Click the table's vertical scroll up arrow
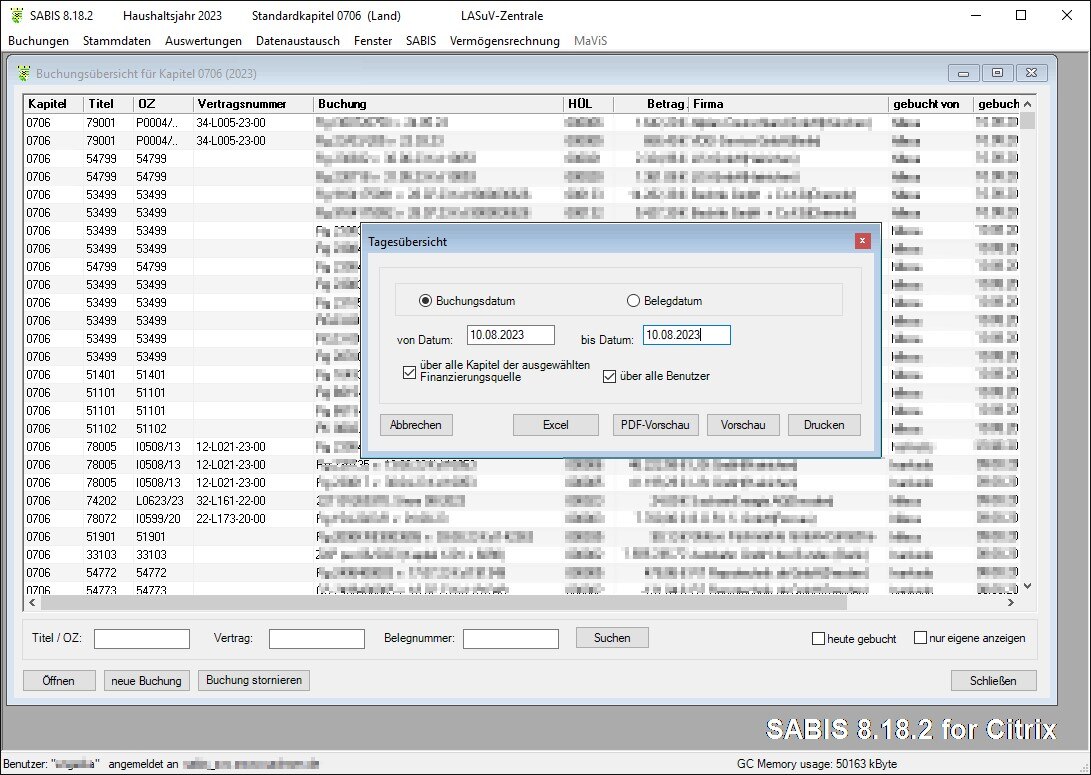Screen dimensions: 1091x775 1028,104
